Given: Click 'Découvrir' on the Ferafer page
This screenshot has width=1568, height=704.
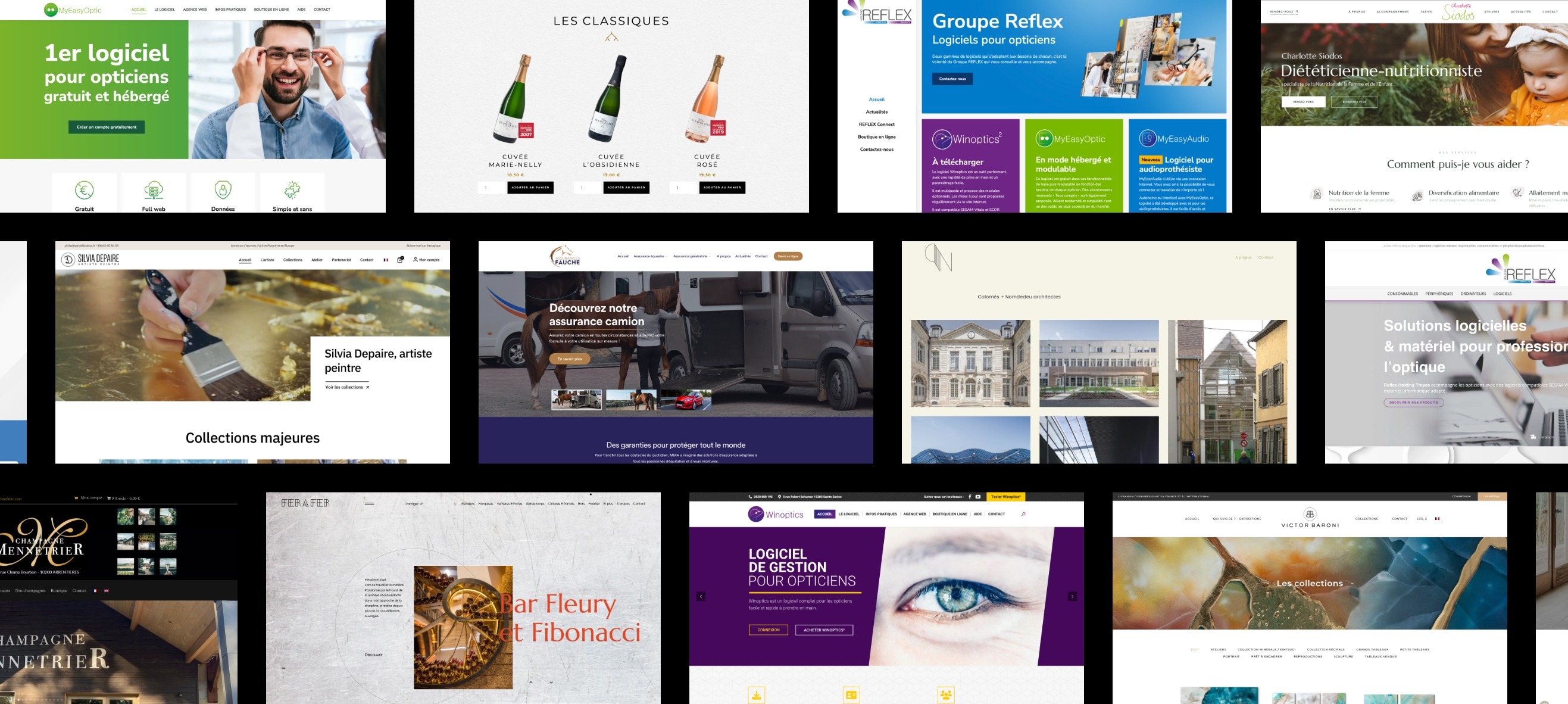Looking at the screenshot, I should 373,655.
